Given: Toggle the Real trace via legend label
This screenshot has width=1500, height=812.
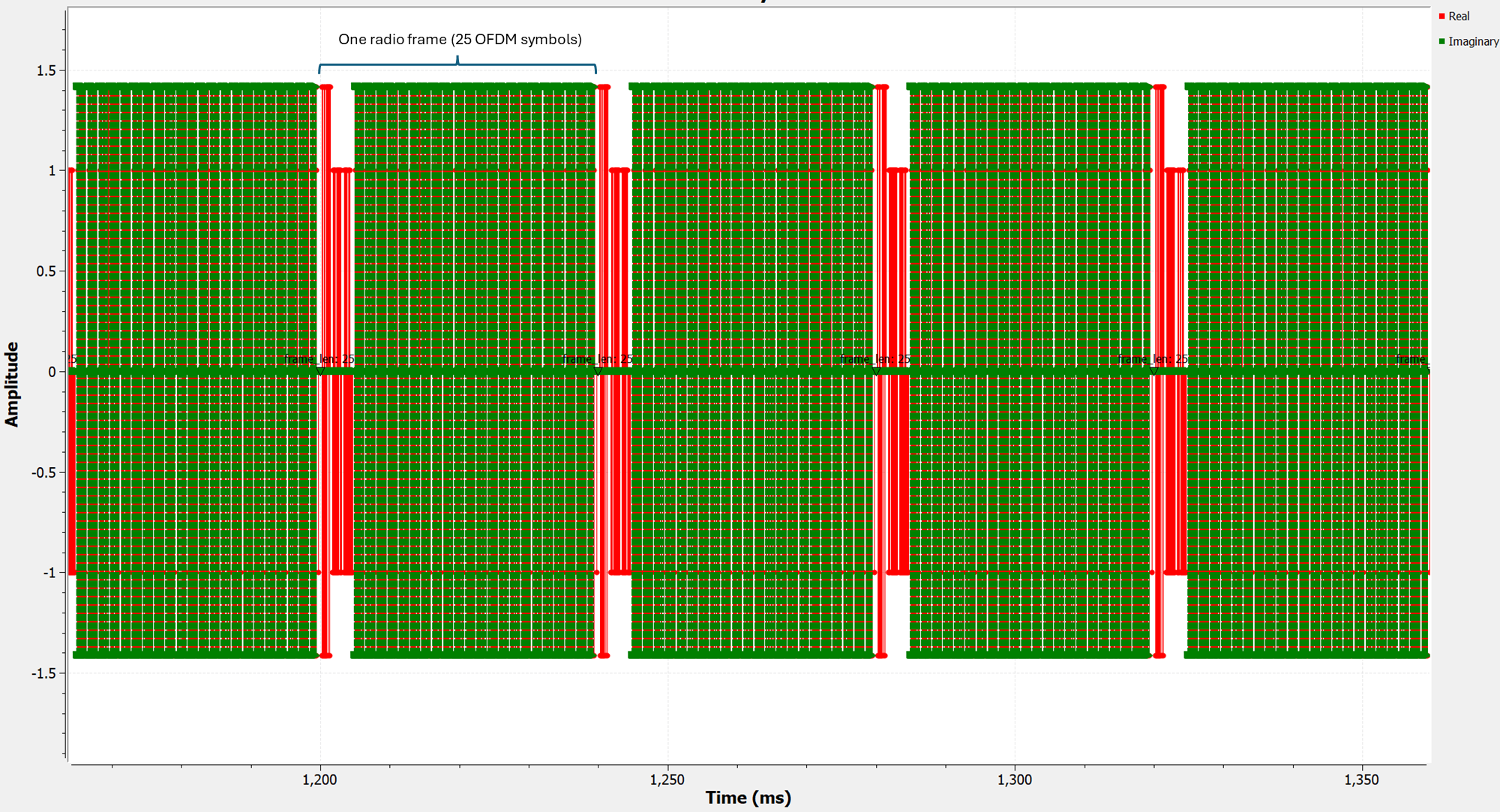Looking at the screenshot, I should [x=1459, y=16].
